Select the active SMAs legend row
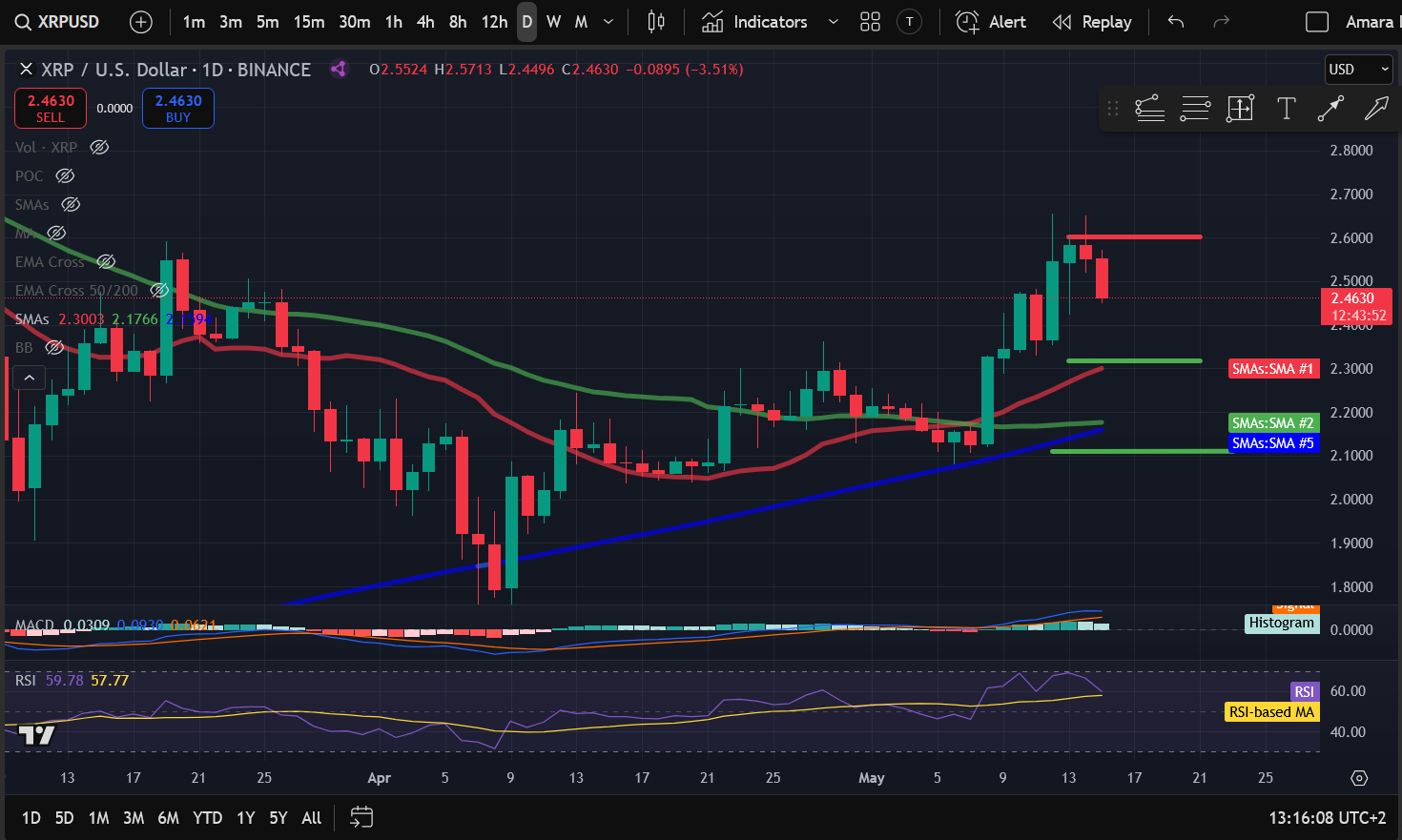 point(113,318)
